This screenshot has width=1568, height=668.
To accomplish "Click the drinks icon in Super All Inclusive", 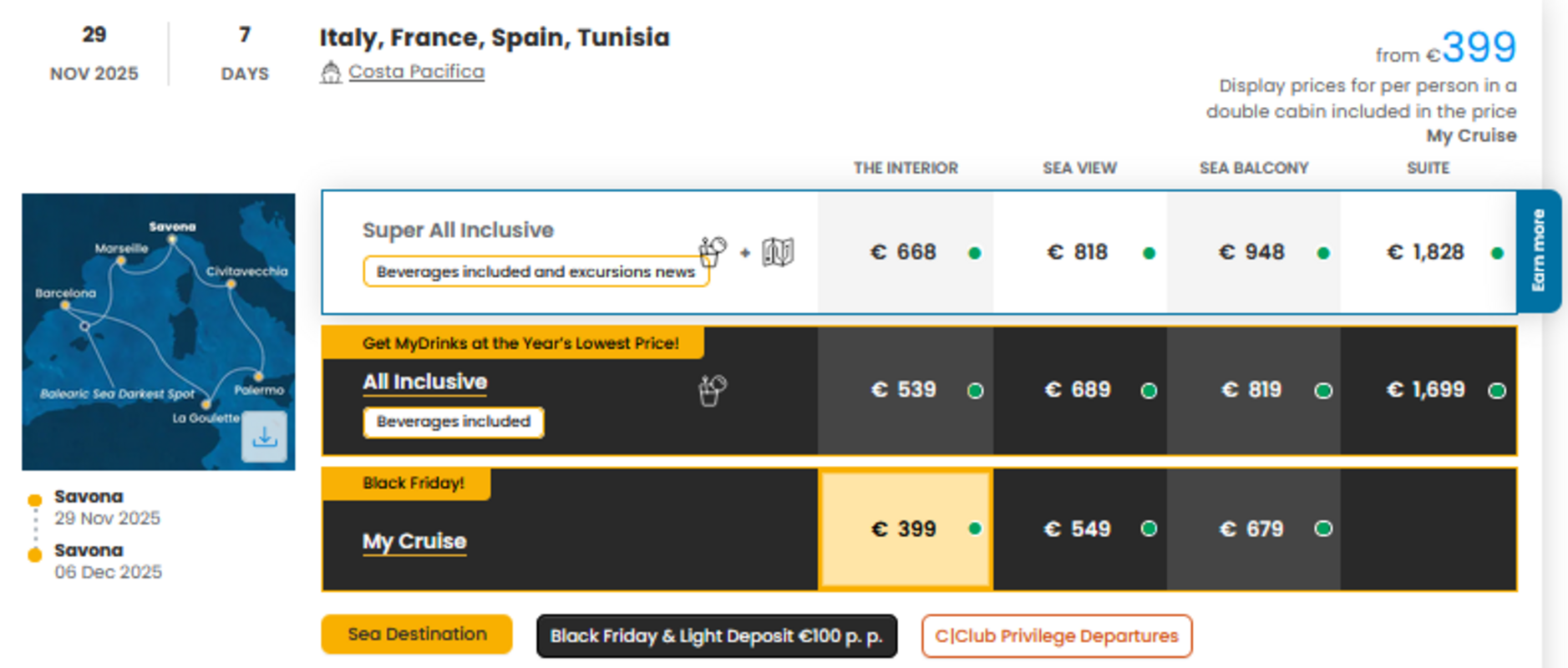I will [713, 250].
